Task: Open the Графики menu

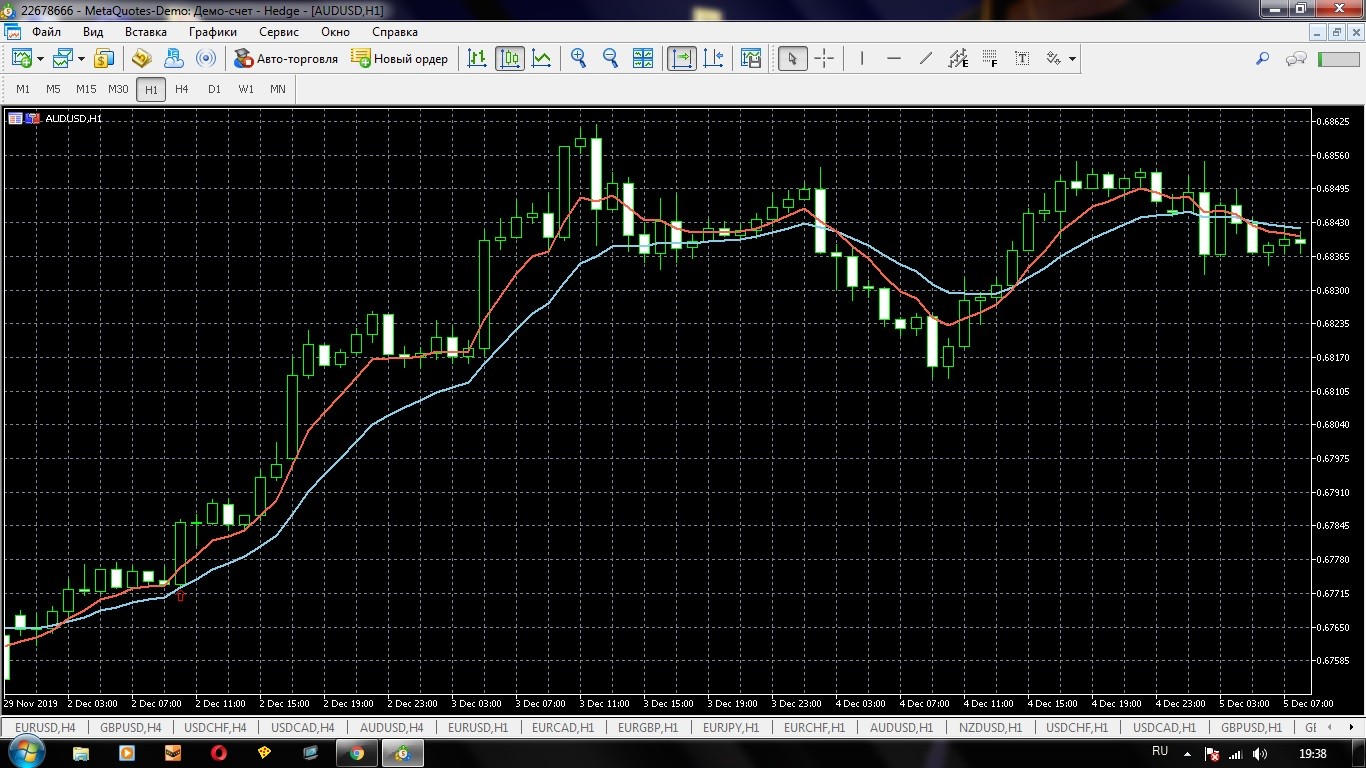Action: coord(212,32)
